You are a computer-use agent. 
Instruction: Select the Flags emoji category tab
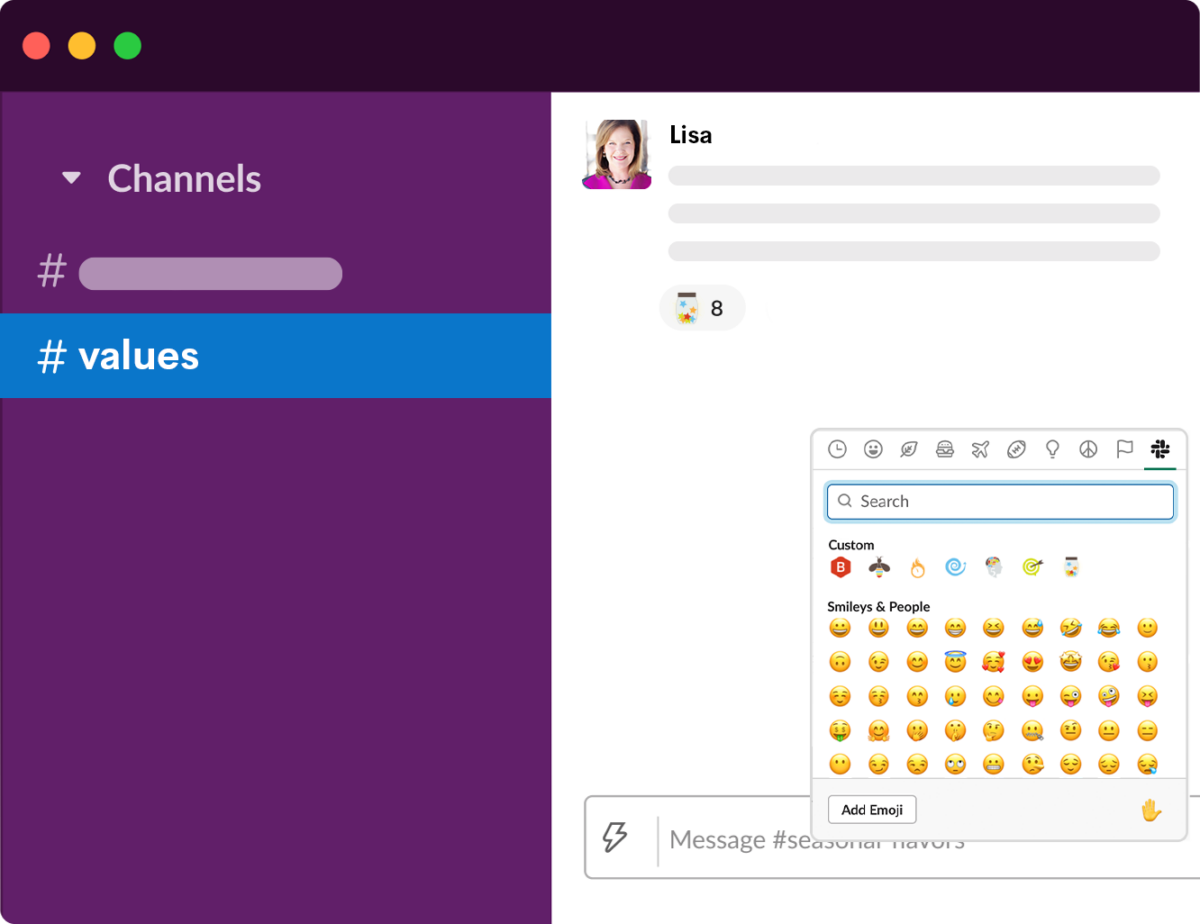pyautogui.click(x=1124, y=450)
